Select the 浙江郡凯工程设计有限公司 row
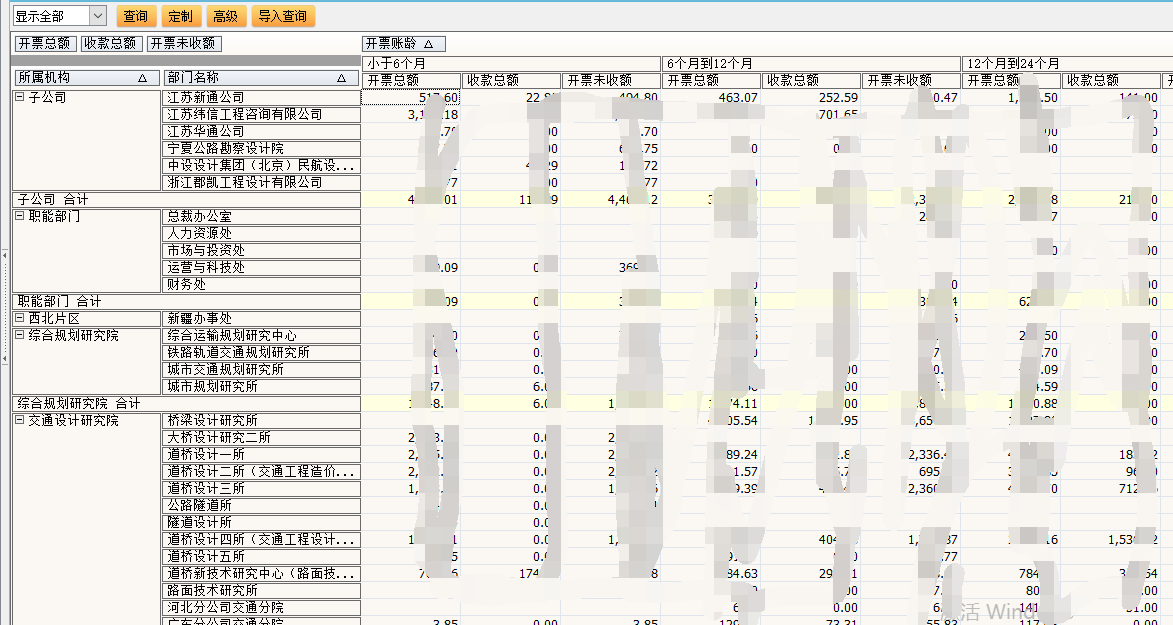This screenshot has height=625, width=1173. (x=261, y=182)
